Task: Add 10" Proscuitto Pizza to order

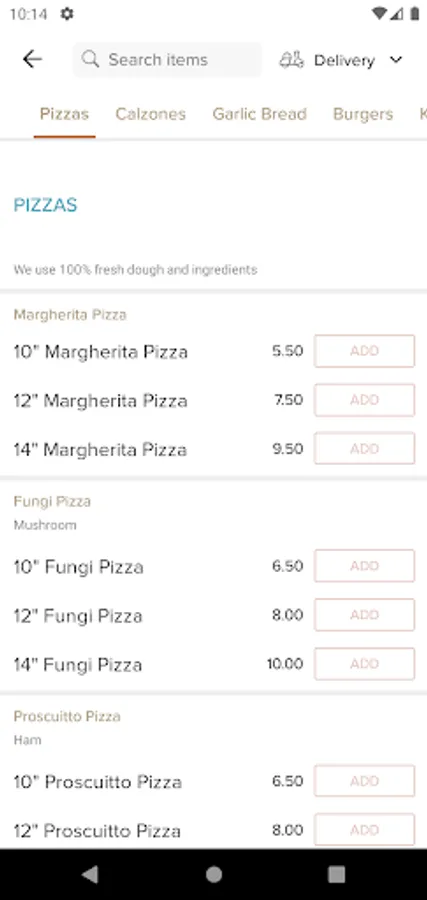Action: 364,781
